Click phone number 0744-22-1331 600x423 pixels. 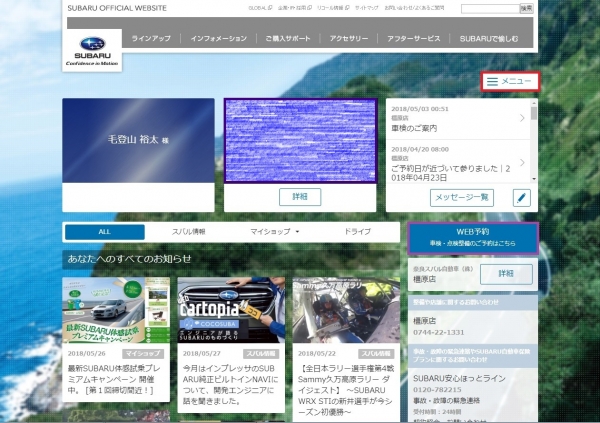click(439, 332)
